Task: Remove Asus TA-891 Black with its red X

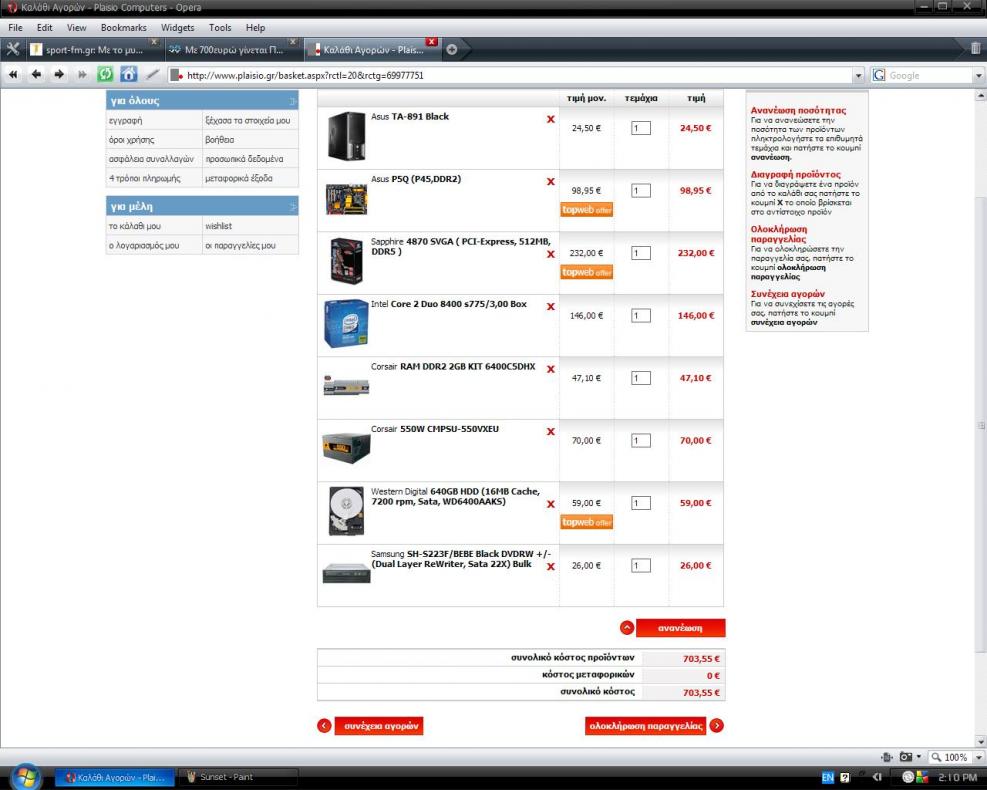Action: 551,119
